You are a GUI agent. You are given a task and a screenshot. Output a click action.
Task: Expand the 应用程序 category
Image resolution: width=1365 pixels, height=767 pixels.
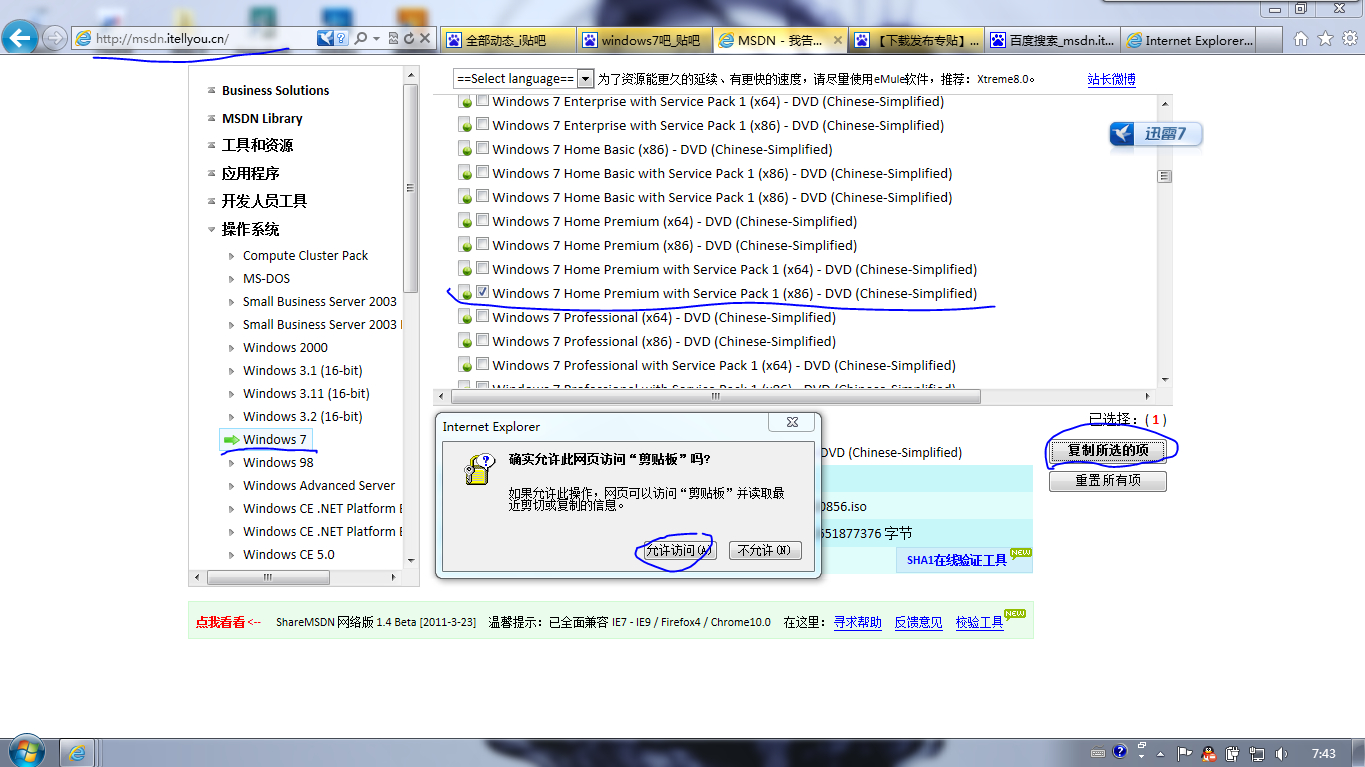pos(212,173)
